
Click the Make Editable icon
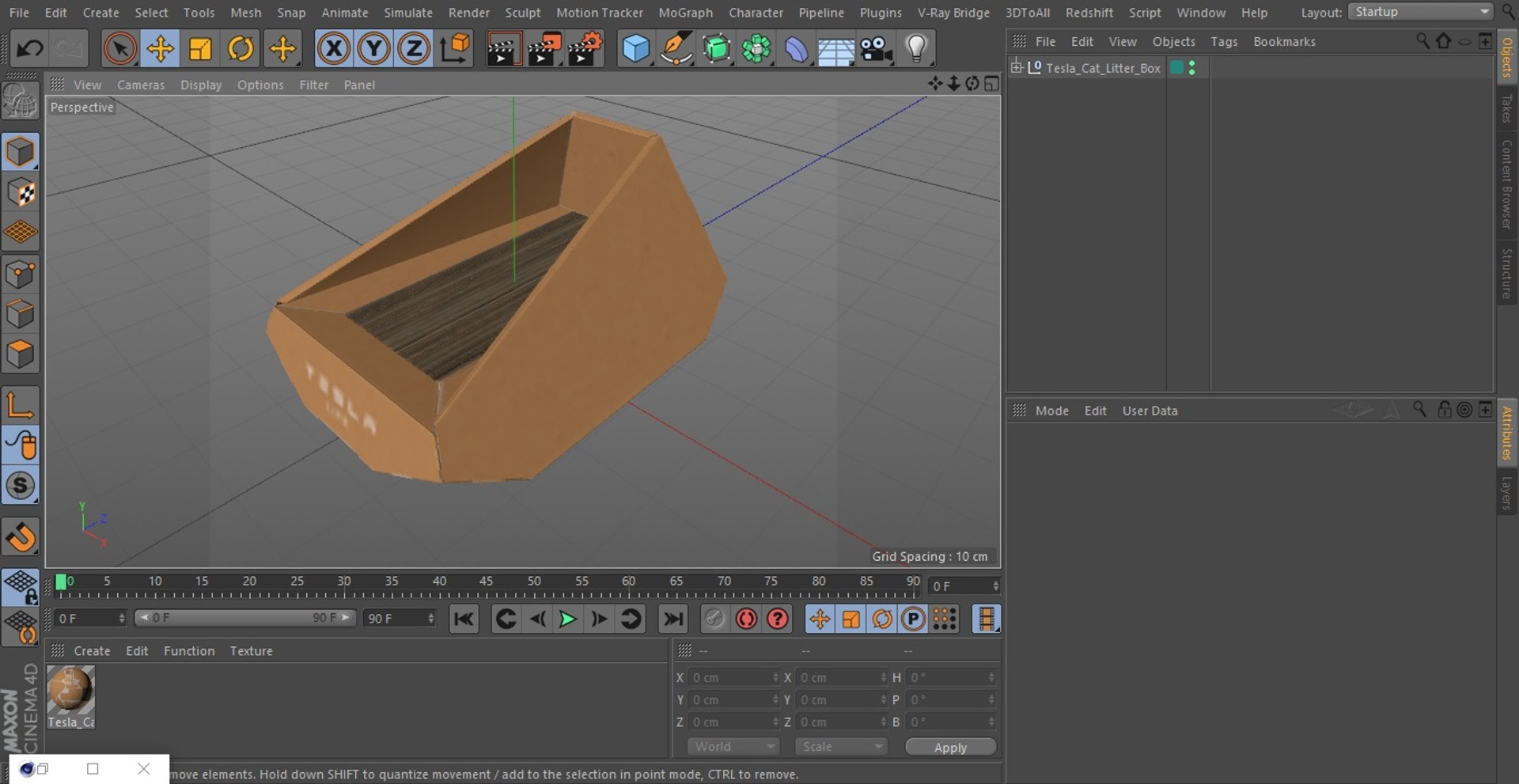20,101
